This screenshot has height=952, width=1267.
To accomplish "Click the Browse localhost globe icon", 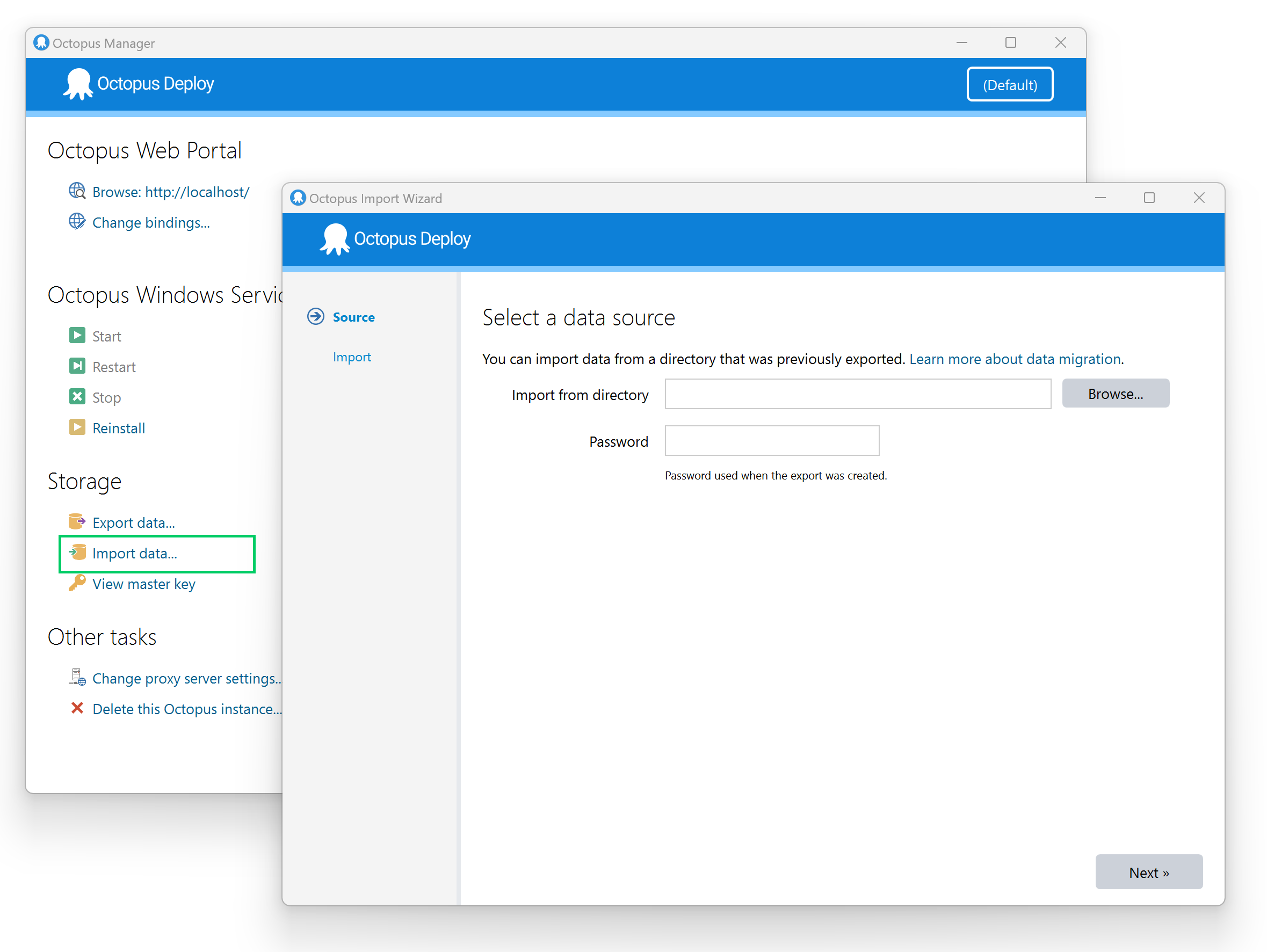I will click(x=77, y=191).
